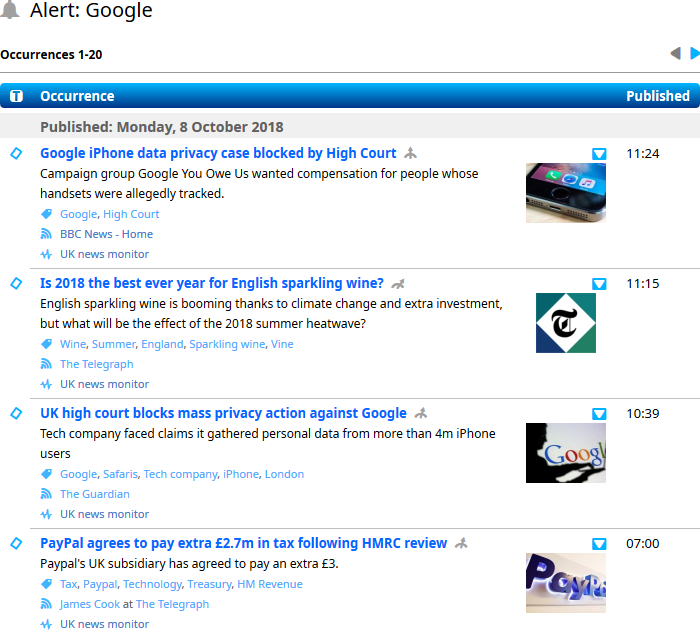Click diamond marker beside UK high court article
700x630 pixels.
[17, 413]
